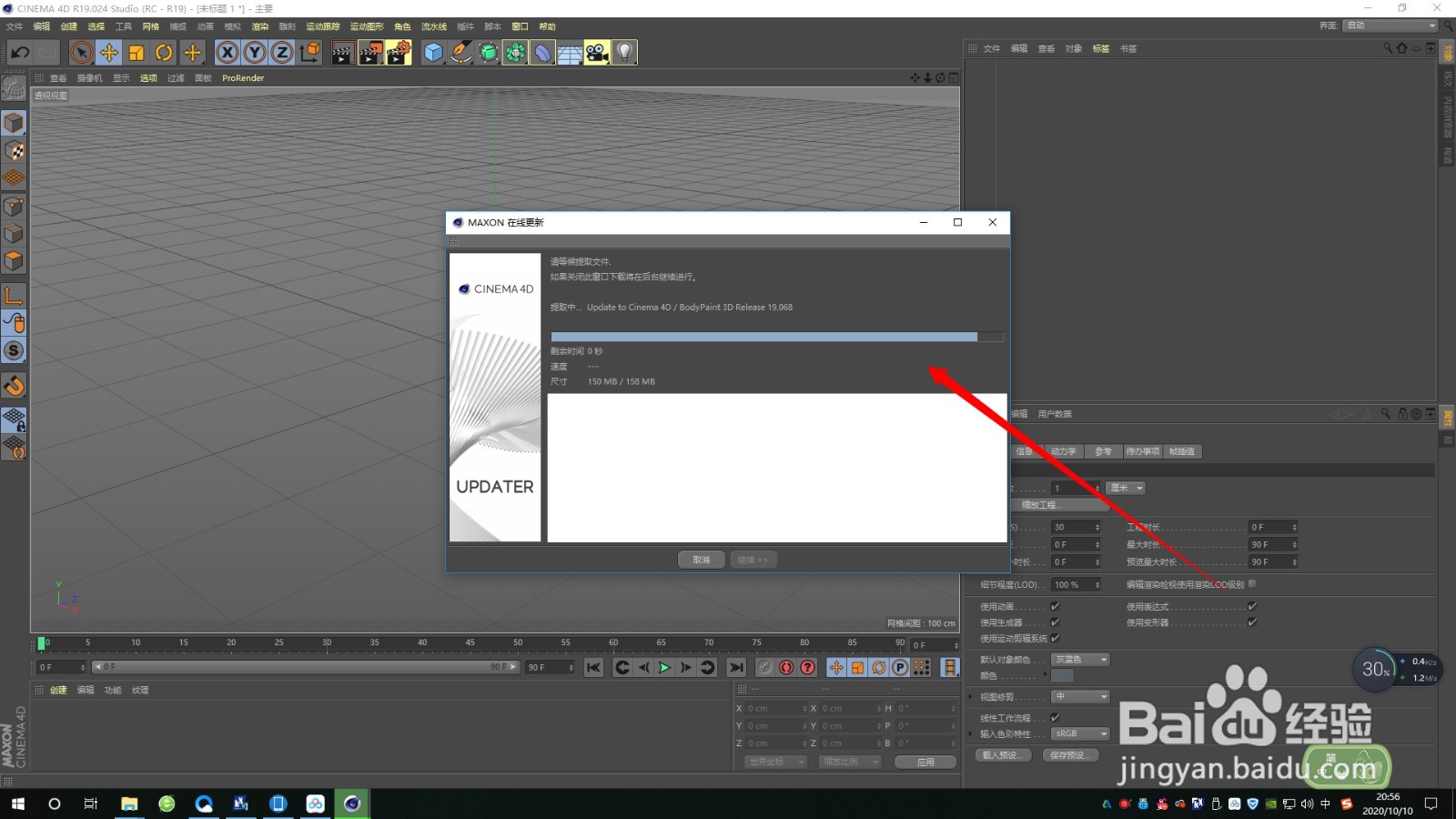The height and width of the screenshot is (819, 1456).
Task: Activate the Move tool in top toolbar
Action: click(x=109, y=53)
